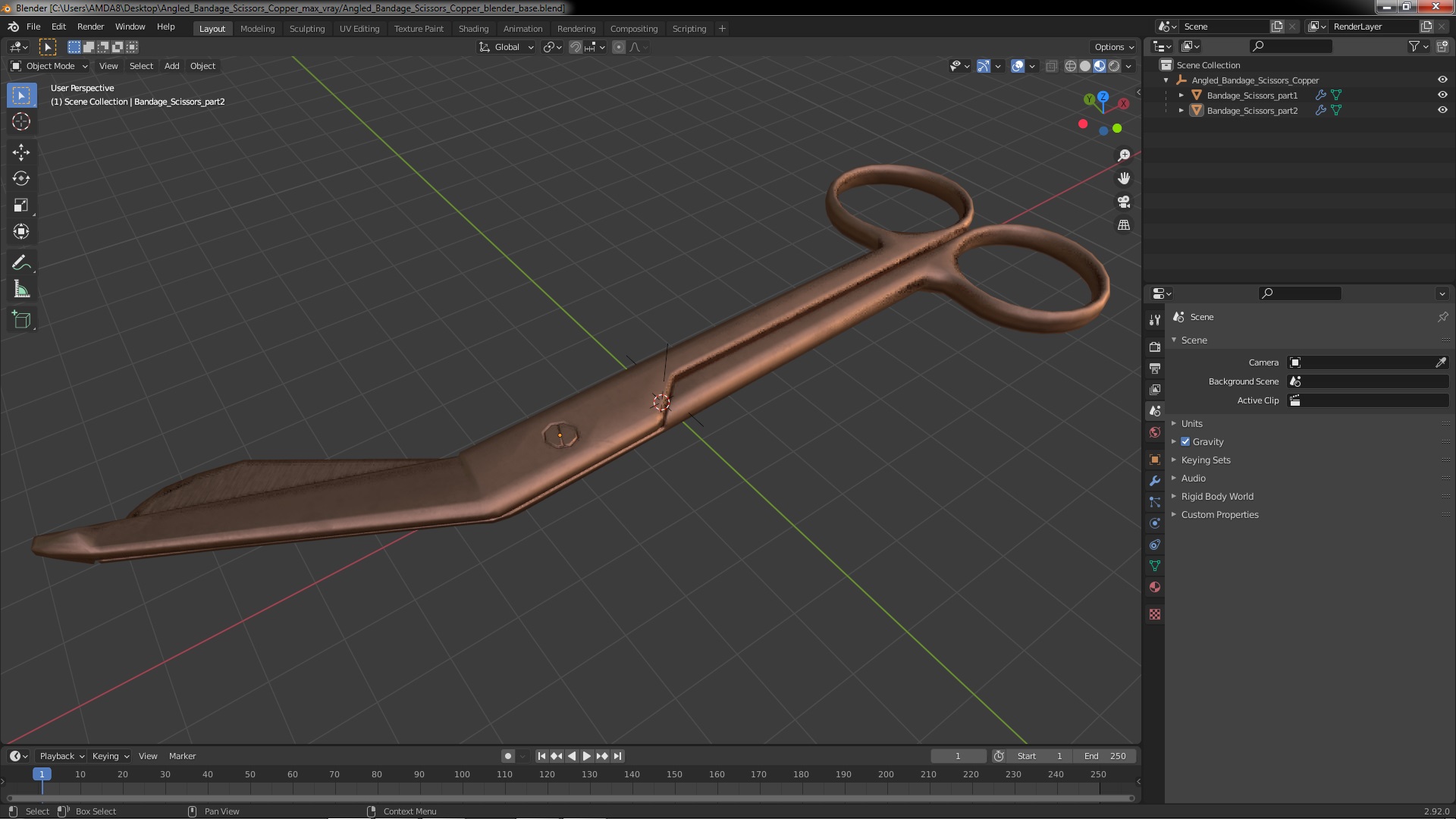Open viewport Options dropdown
Viewport: 1456px width, 819px height.
[1113, 47]
